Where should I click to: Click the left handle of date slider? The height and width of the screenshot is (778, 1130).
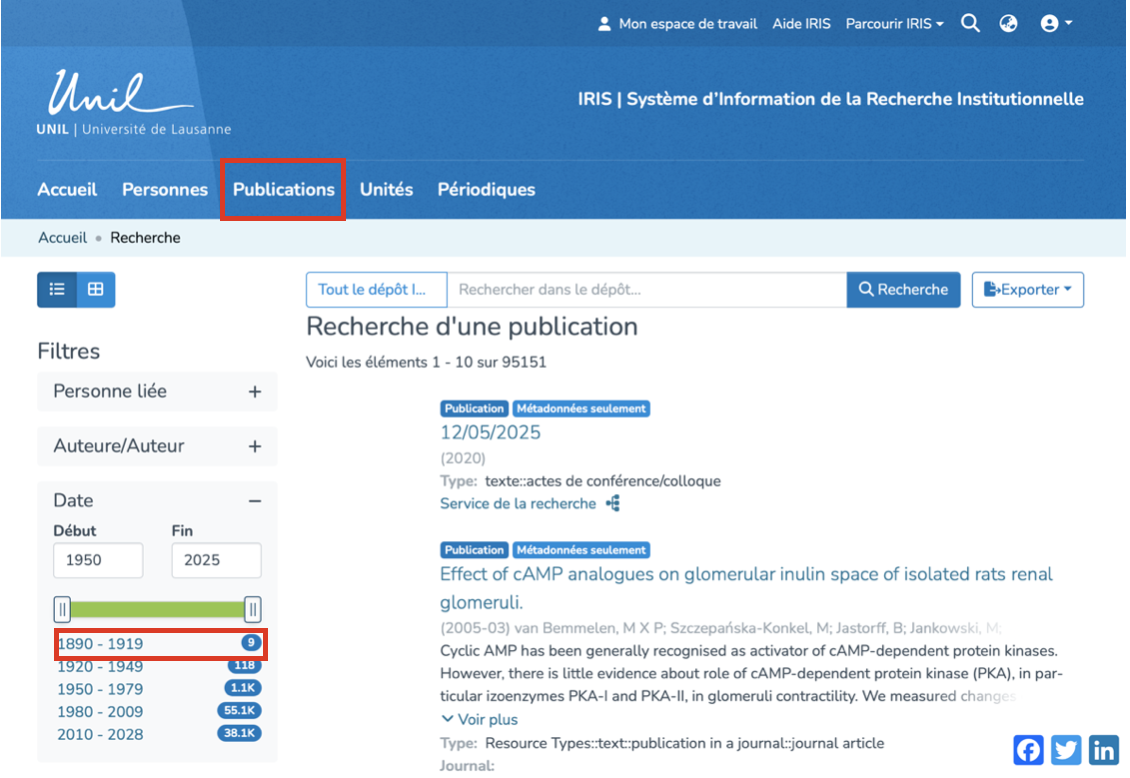coord(63,609)
